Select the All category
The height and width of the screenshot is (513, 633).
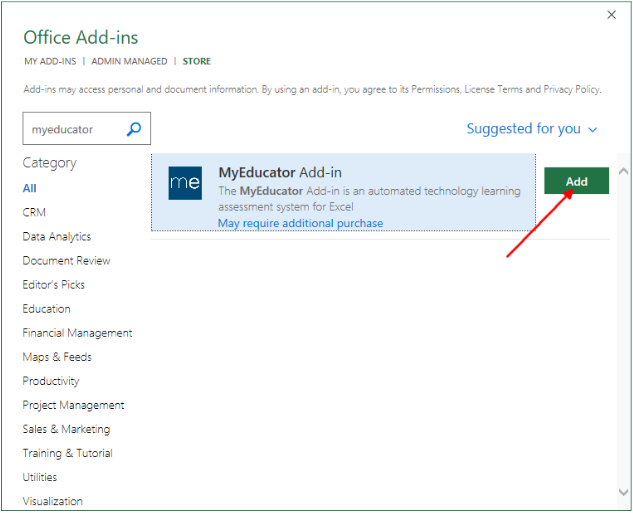[29, 188]
